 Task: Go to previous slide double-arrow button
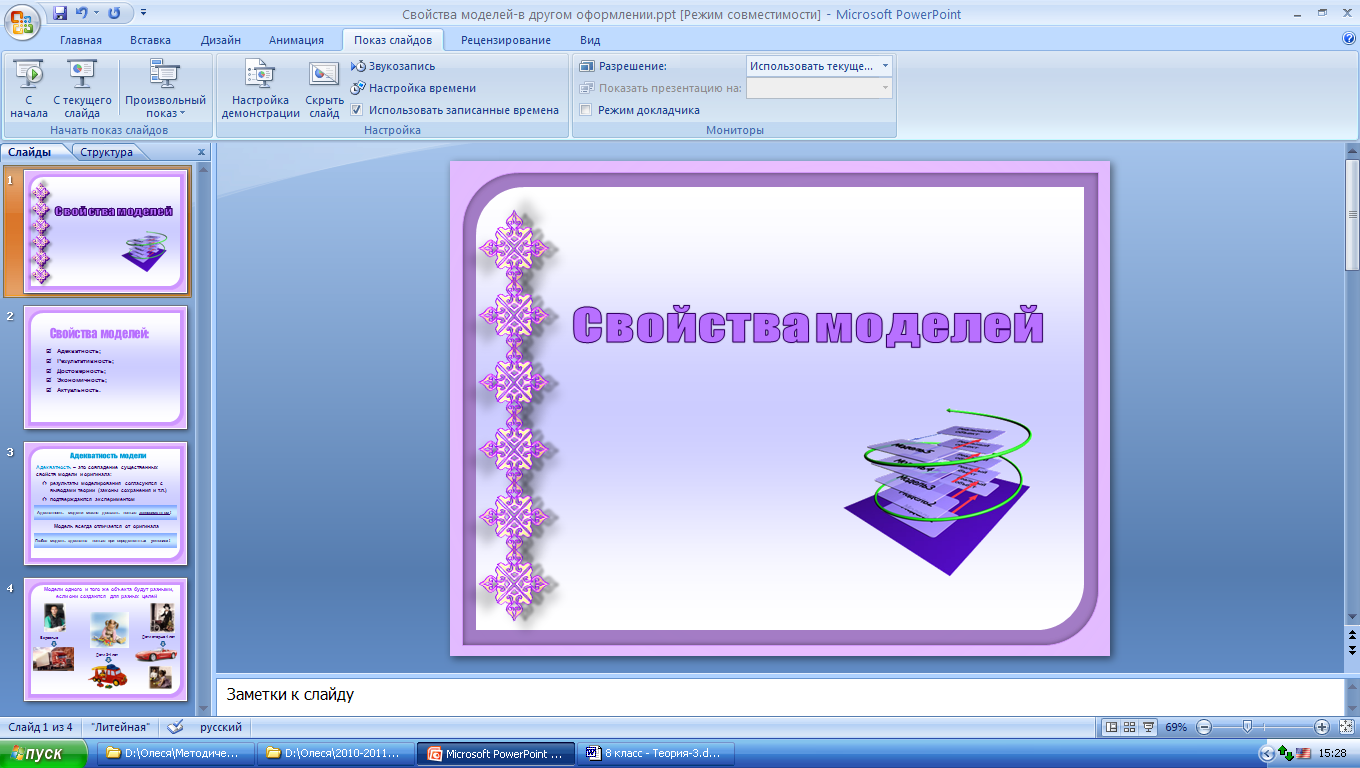(1352, 634)
